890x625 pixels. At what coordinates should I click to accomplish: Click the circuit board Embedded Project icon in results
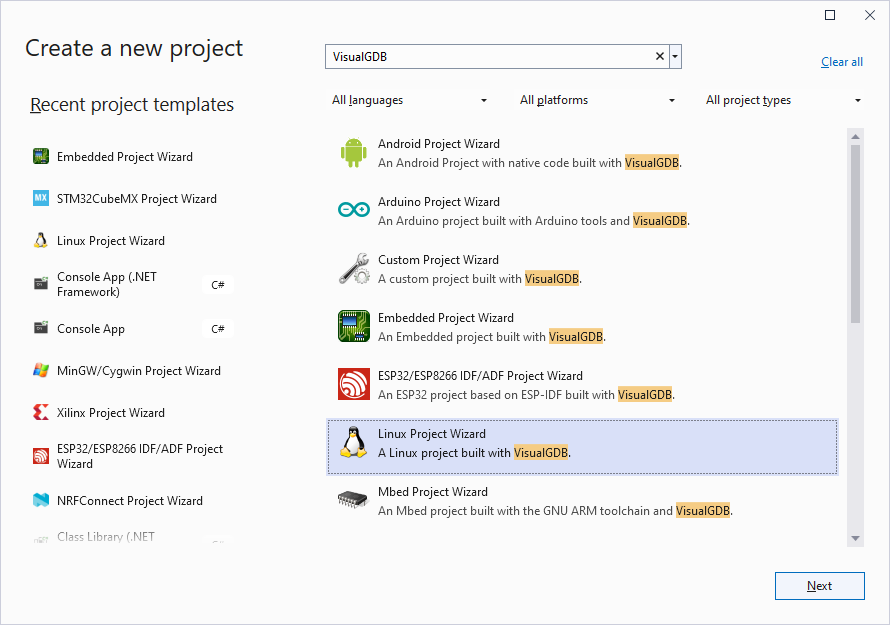click(x=354, y=326)
